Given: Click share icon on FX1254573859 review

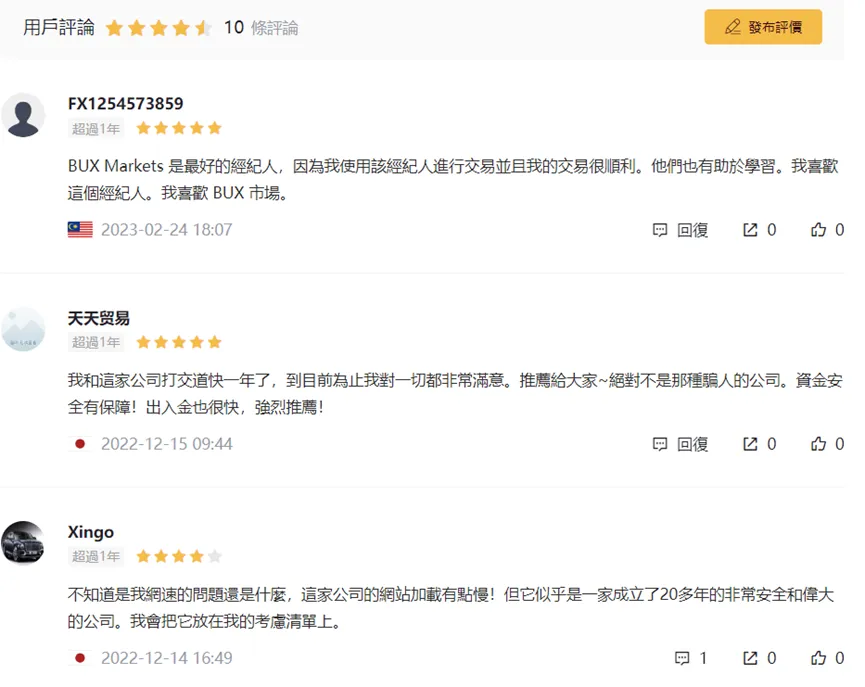Looking at the screenshot, I should tap(750, 230).
